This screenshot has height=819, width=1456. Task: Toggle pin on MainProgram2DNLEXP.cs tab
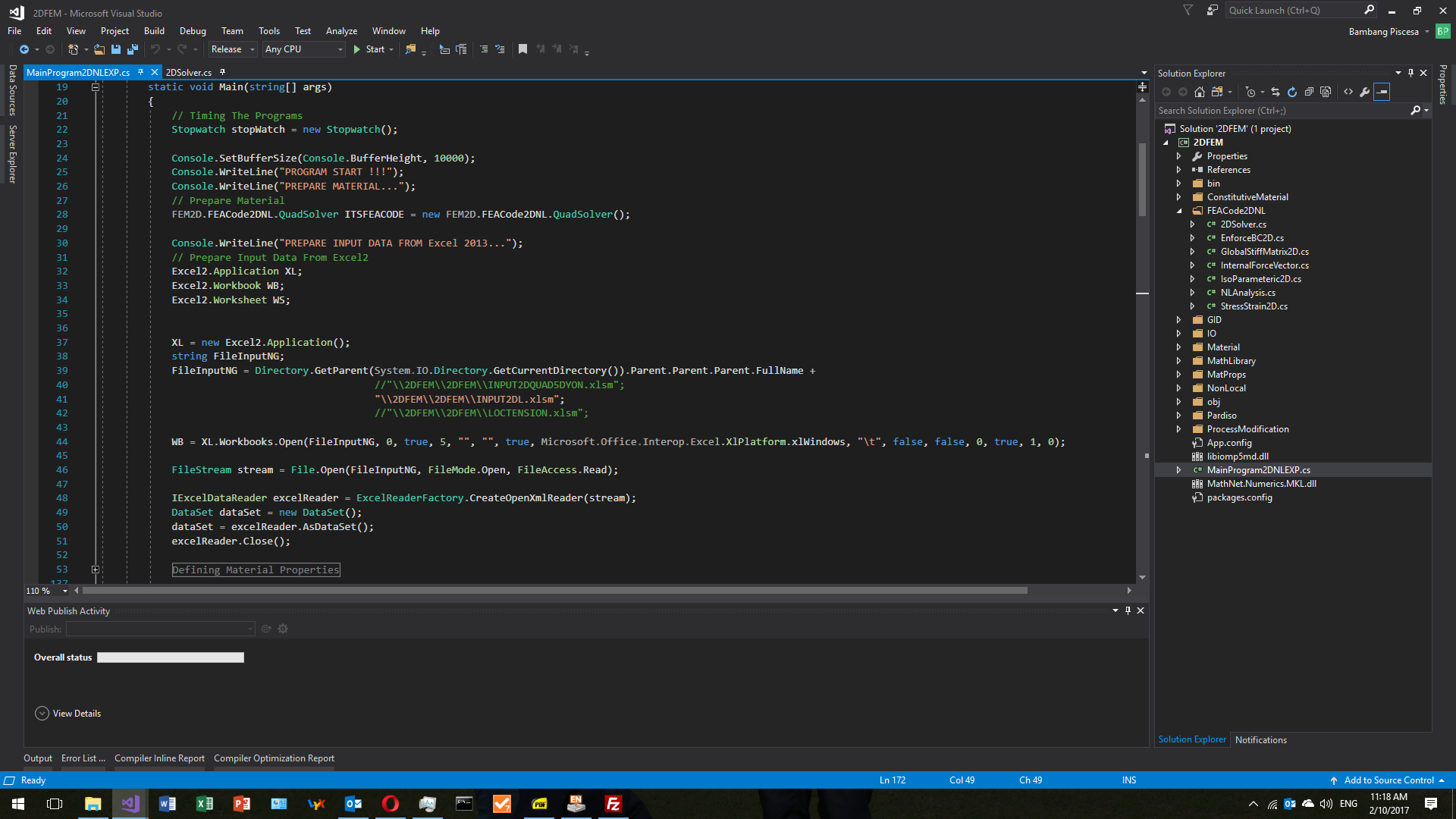tap(140, 72)
